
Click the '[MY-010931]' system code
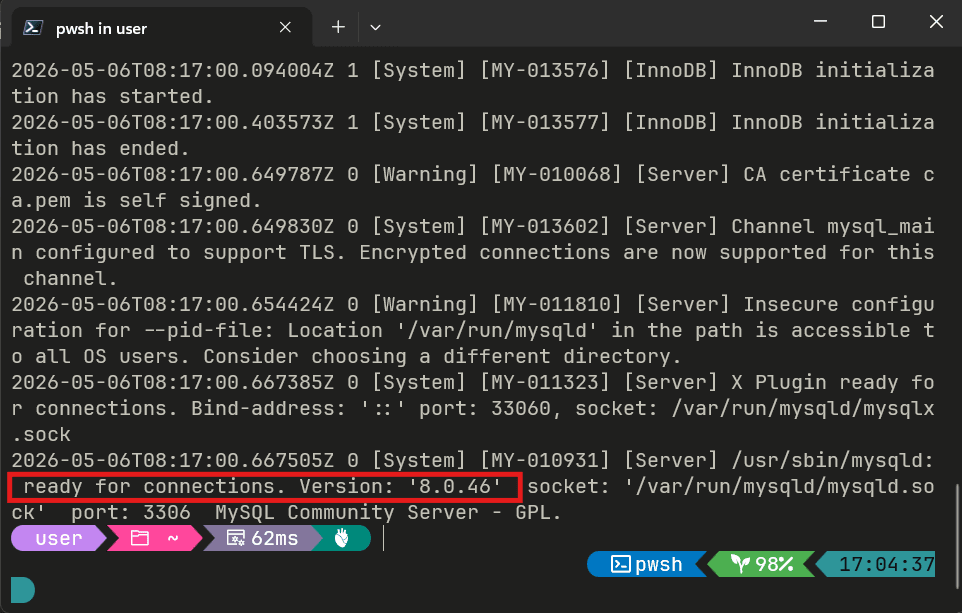[544, 460]
